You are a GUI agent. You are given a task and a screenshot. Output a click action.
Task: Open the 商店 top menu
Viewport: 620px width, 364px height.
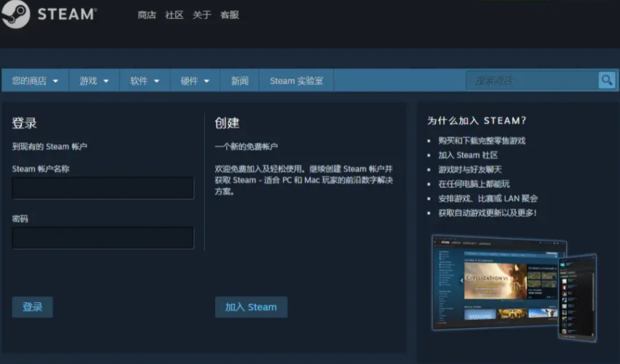(147, 15)
